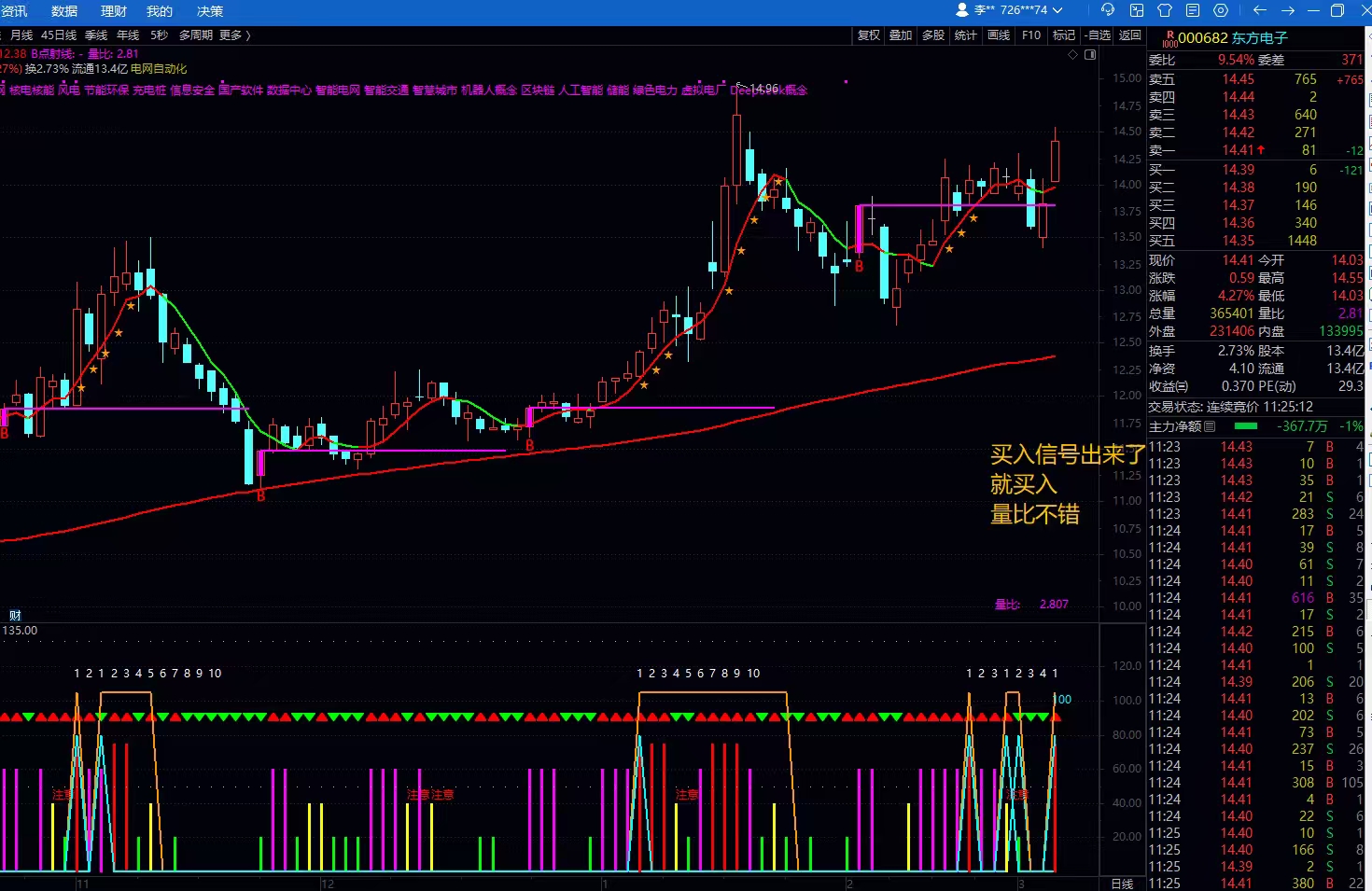This screenshot has width=1372, height=891.
Task: Open the 核电核能 concept tag
Action: tap(32, 90)
